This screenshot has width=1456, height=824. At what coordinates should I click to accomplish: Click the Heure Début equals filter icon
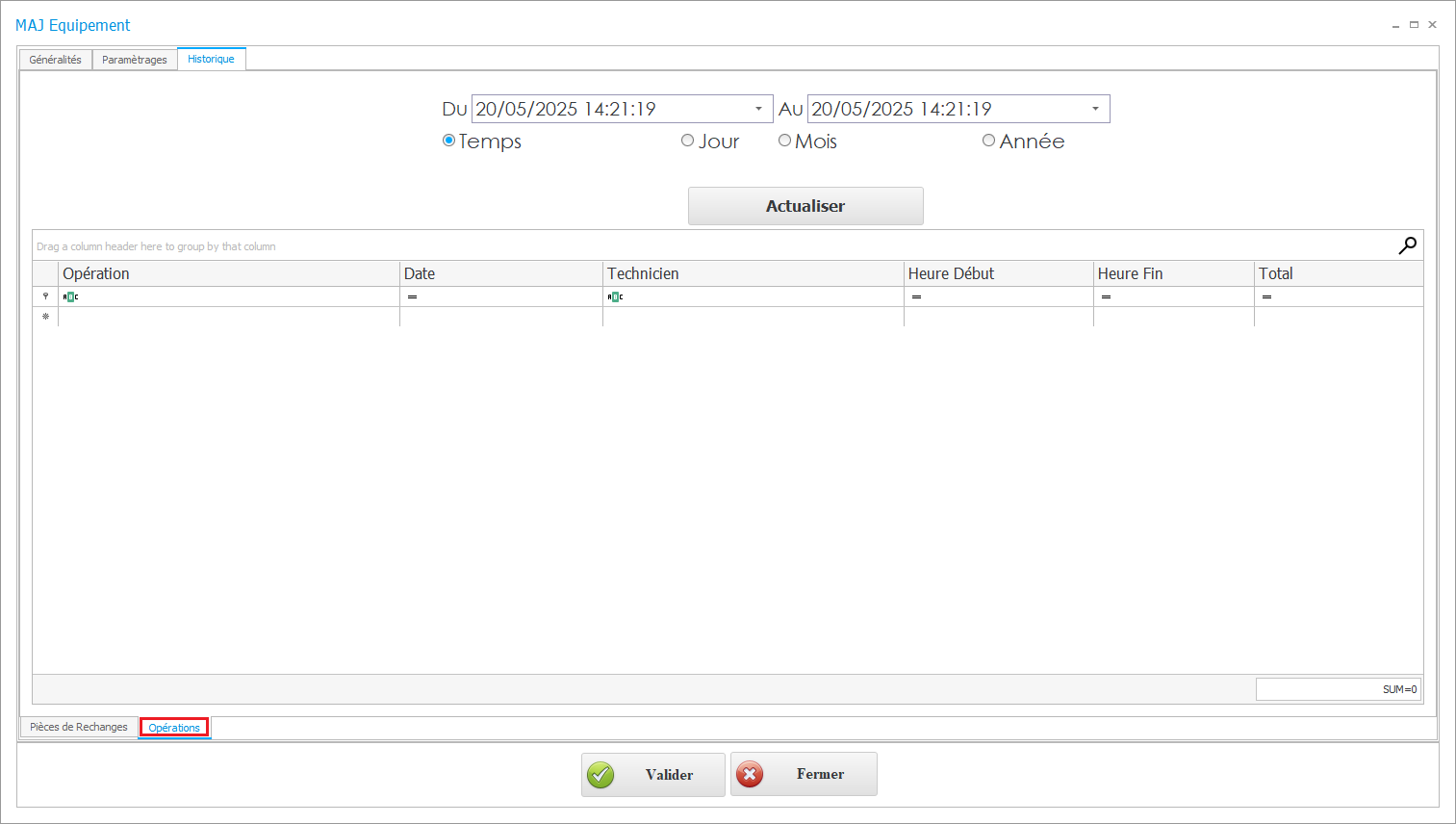coord(916,296)
